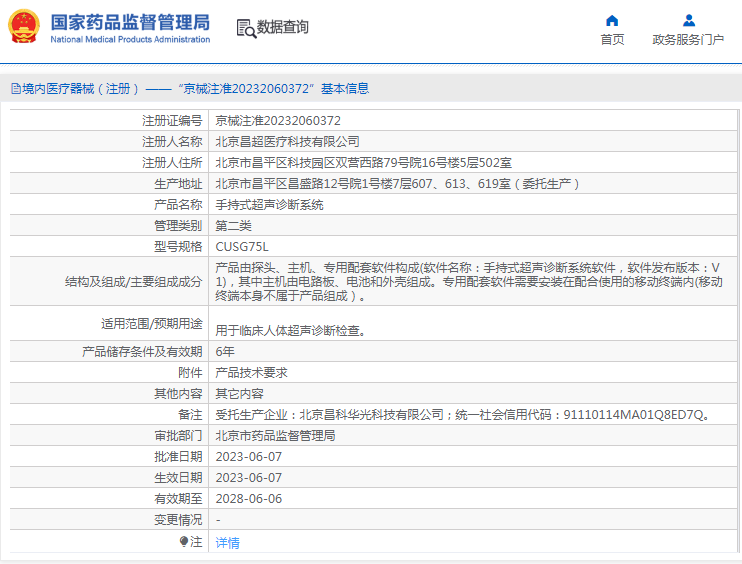Click expiry date 2028-06-06
The width and height of the screenshot is (742, 564).
point(248,499)
